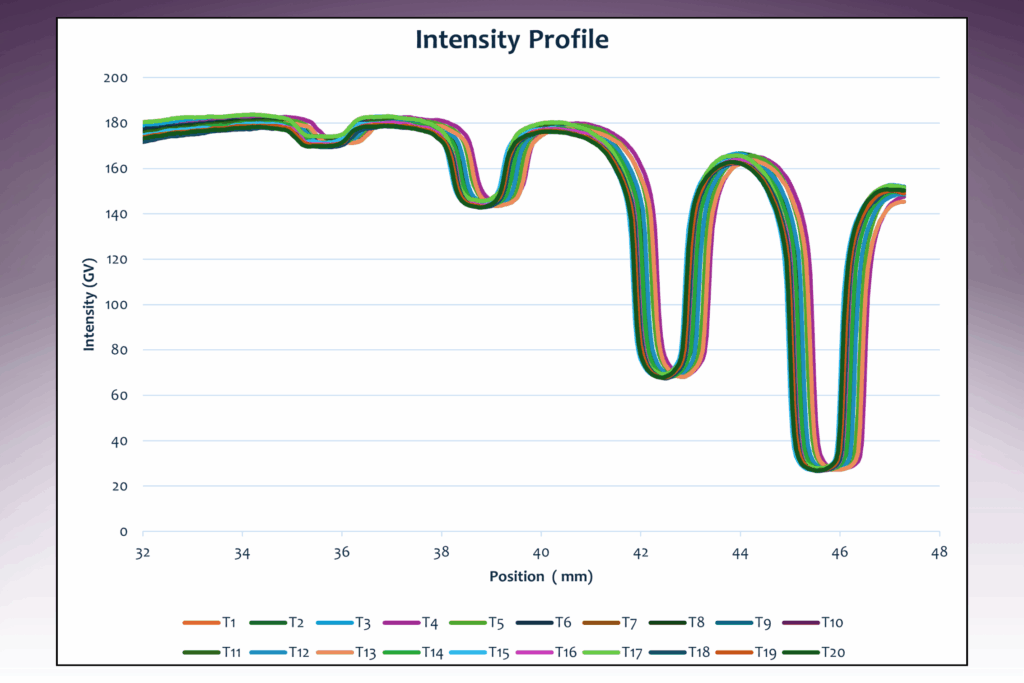Click the 32 label on horizontal axis

coord(143,552)
